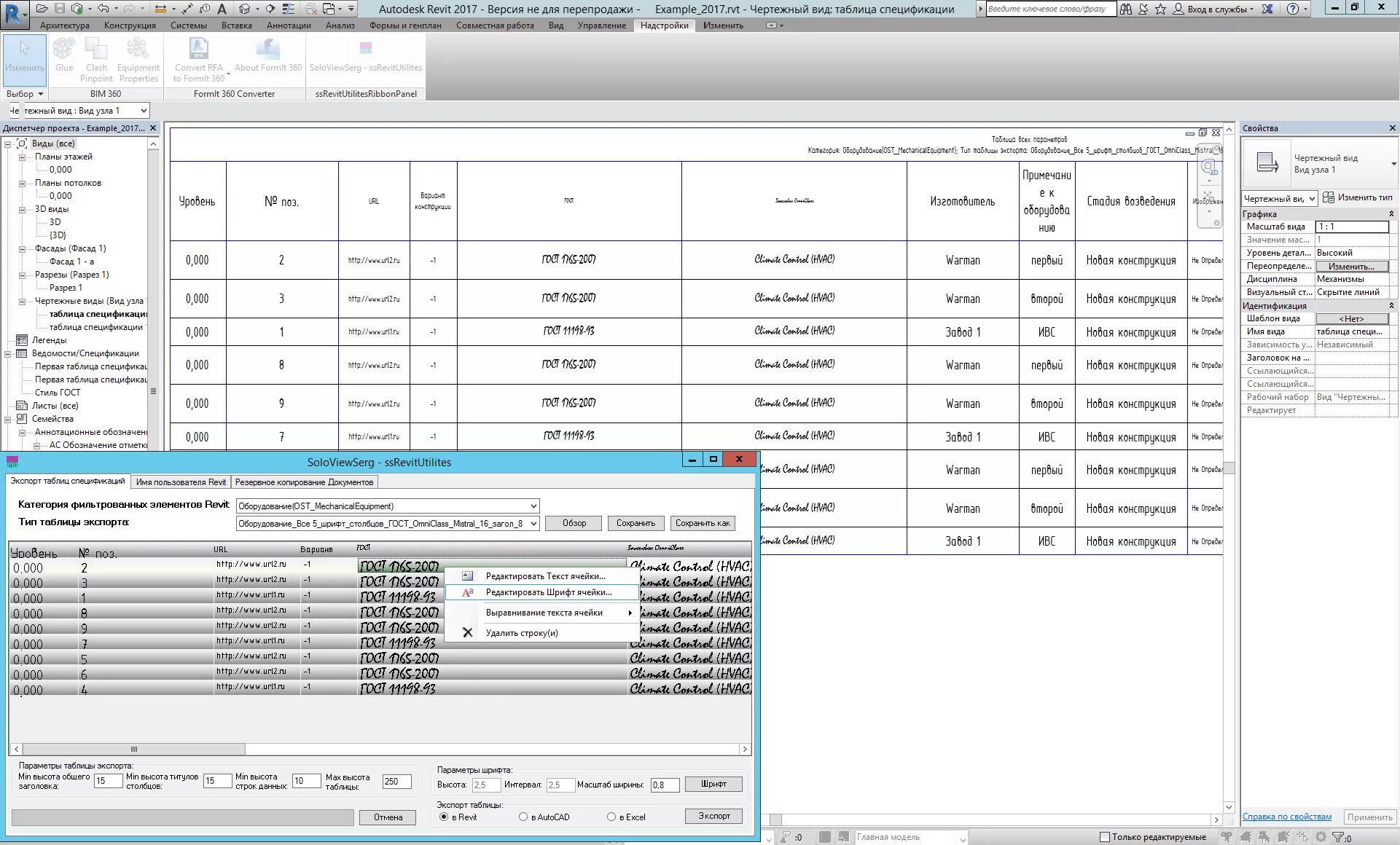Open the 'Тип таблицы экспорта' dropdown

coord(533,523)
